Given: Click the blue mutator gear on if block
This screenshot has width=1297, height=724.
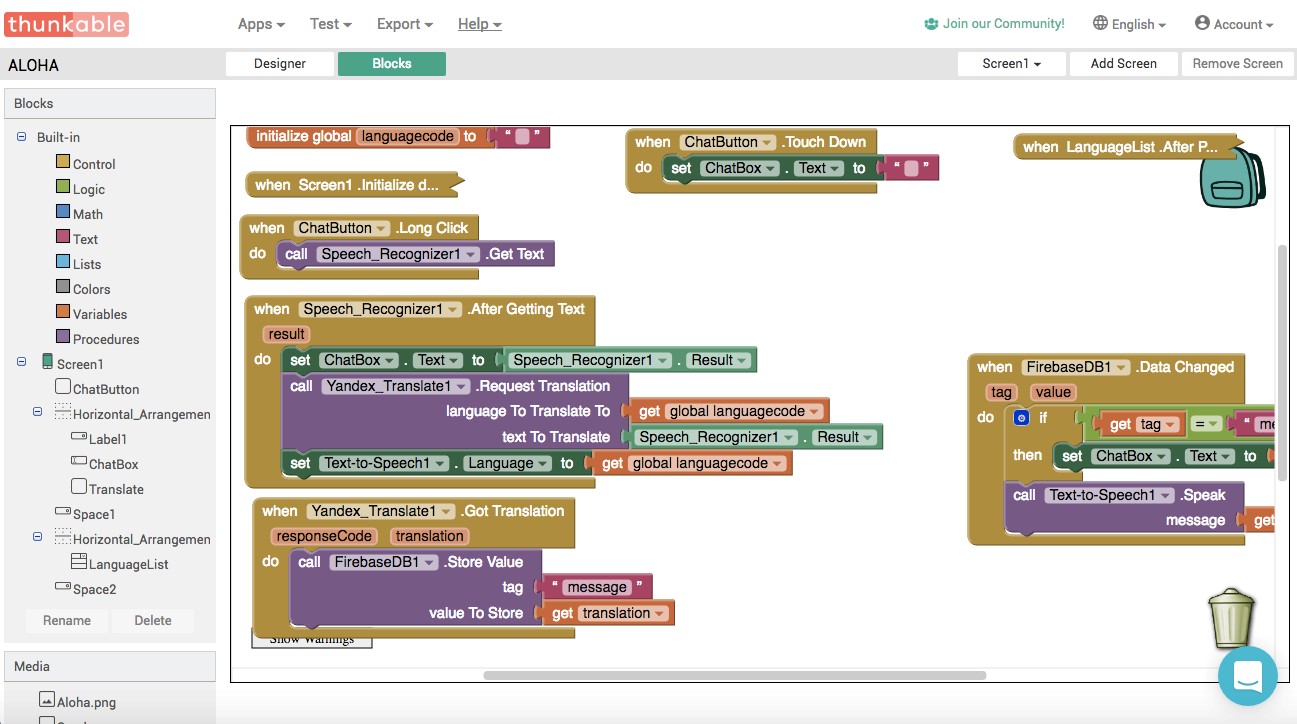Looking at the screenshot, I should 1021,418.
